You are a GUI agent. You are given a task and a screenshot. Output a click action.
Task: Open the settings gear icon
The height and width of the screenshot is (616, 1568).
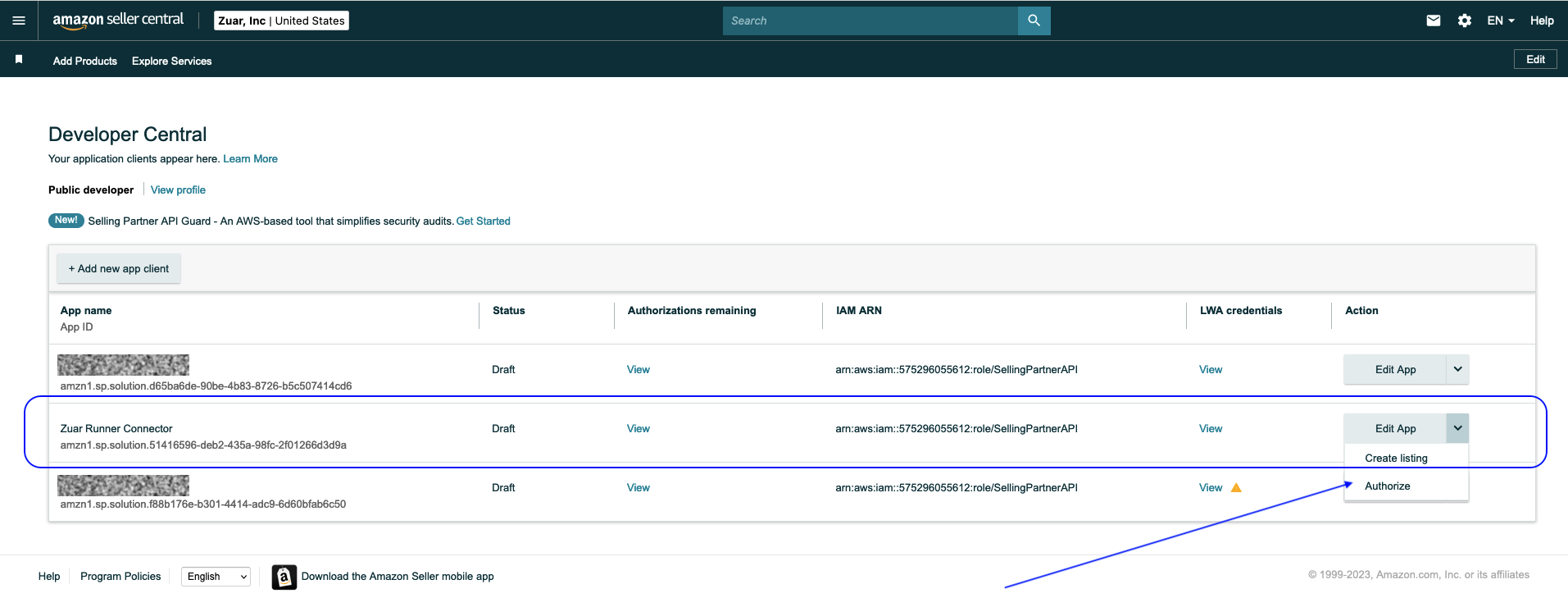tap(1465, 21)
